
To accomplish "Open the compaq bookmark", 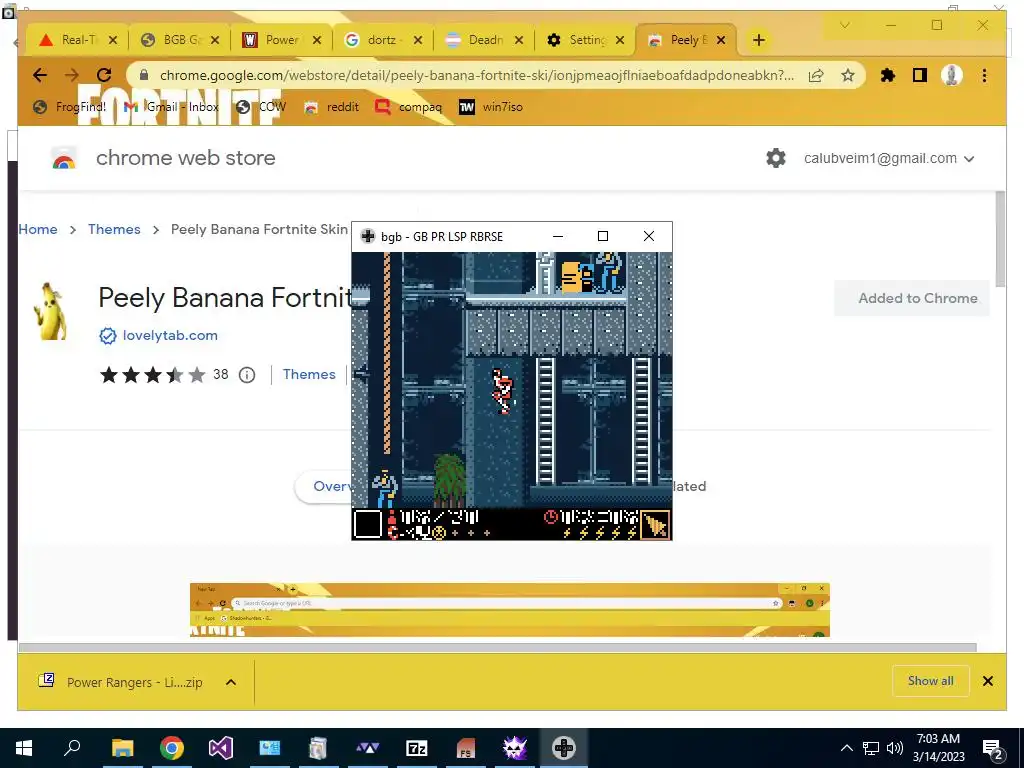I will (409, 107).
